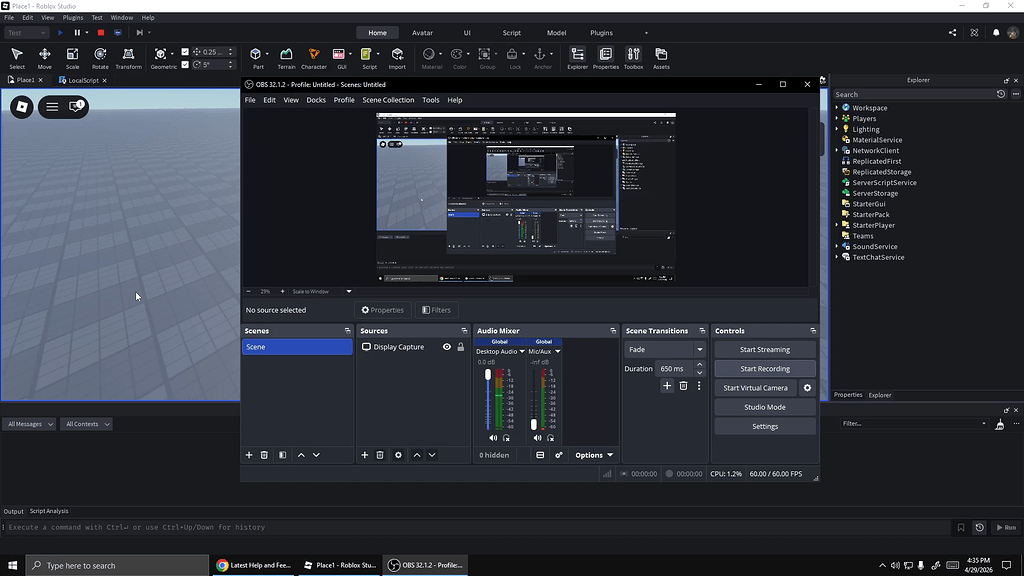Open the Toolbox panel in Roblox Studio
Image resolution: width=1024 pixels, height=576 pixels.
633,57
